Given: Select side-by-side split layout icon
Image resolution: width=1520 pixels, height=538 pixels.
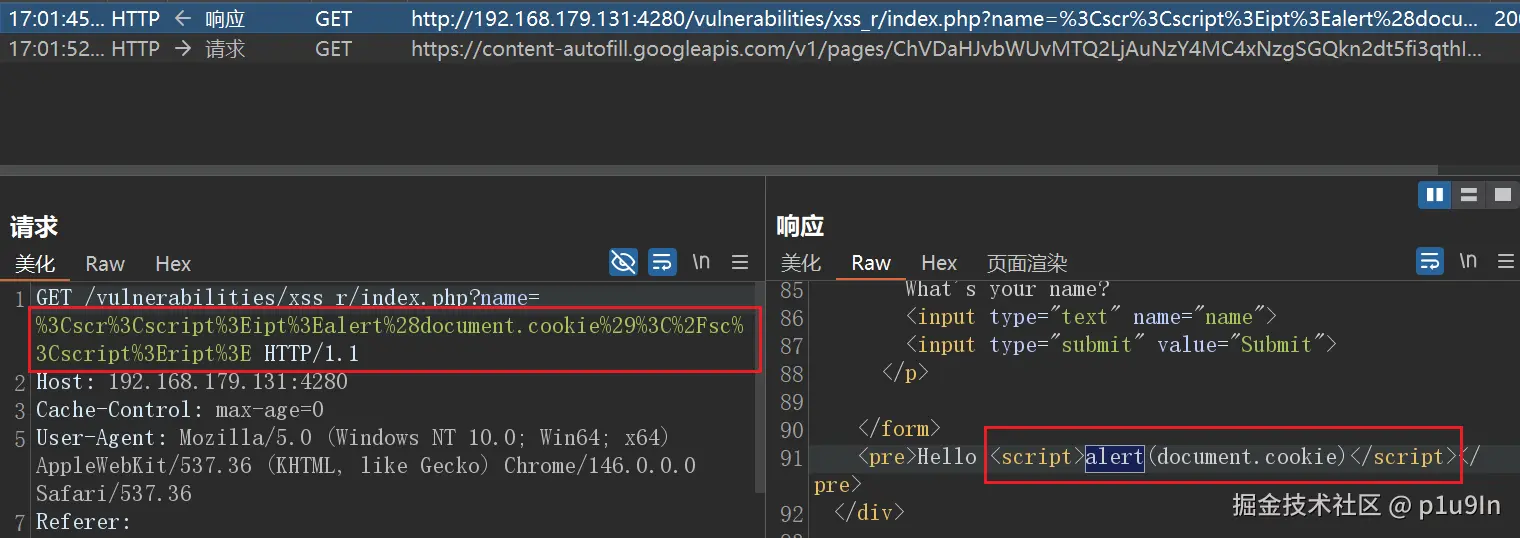Looking at the screenshot, I should (1435, 194).
